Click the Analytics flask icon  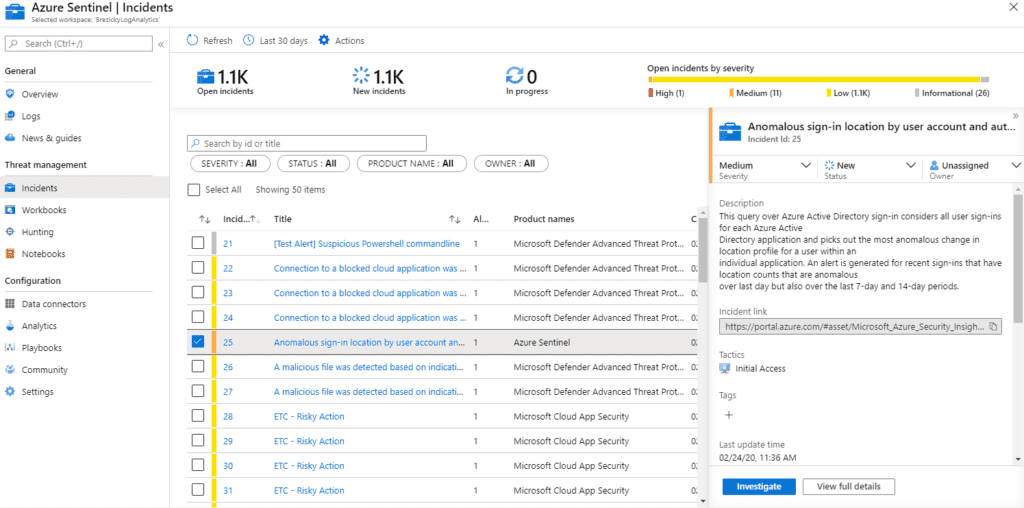coord(10,326)
